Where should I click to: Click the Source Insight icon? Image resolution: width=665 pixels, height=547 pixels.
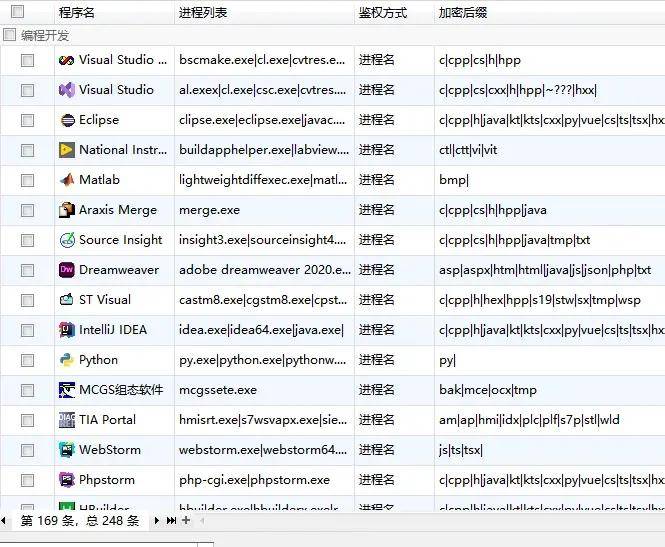[67, 240]
